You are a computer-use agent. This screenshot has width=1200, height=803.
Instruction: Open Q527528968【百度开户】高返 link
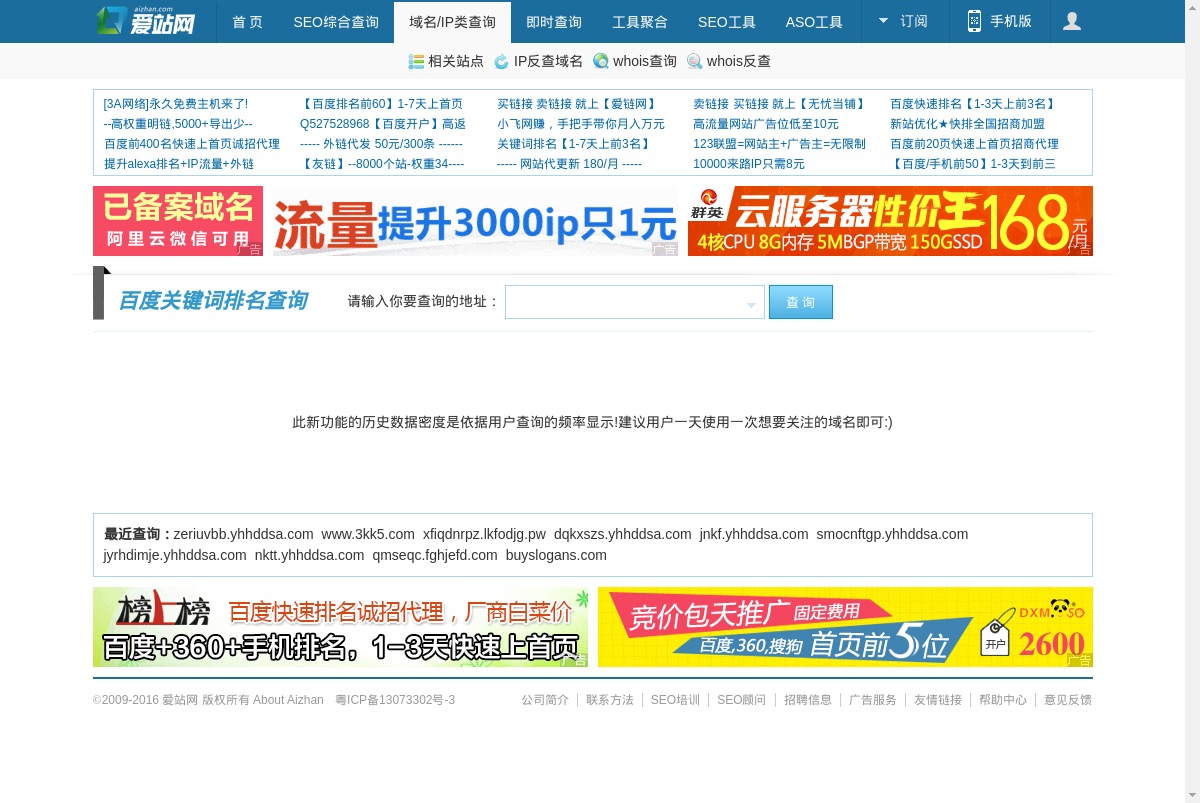383,124
